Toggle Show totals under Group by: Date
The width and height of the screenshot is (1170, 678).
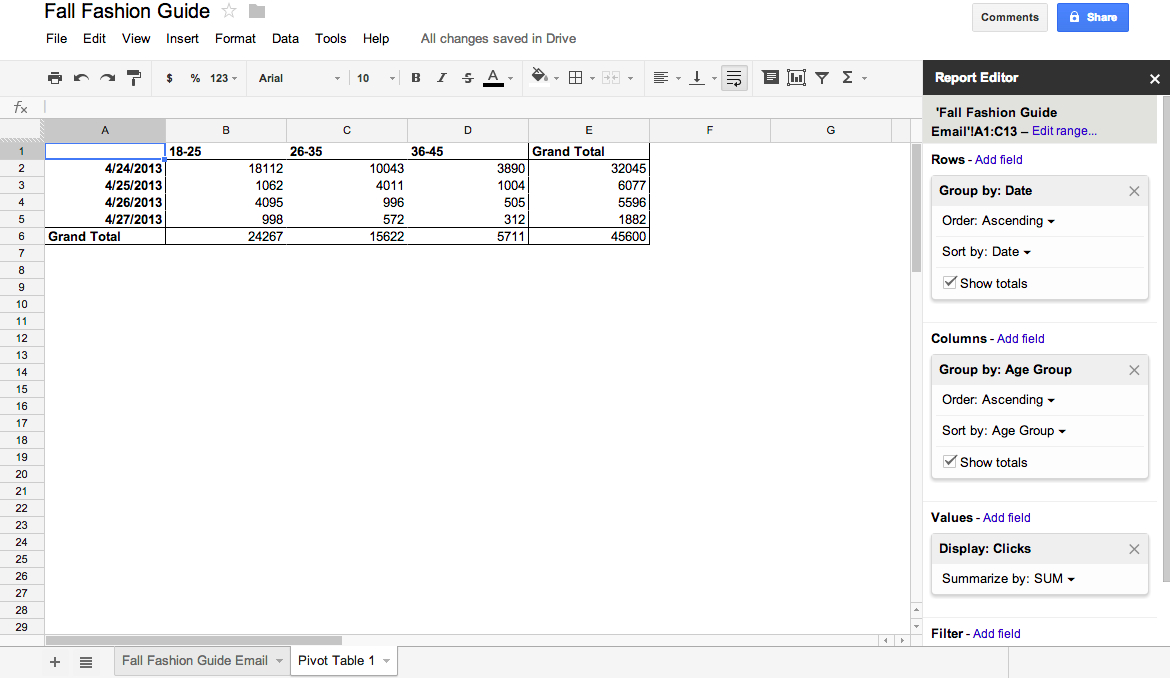[x=949, y=283]
